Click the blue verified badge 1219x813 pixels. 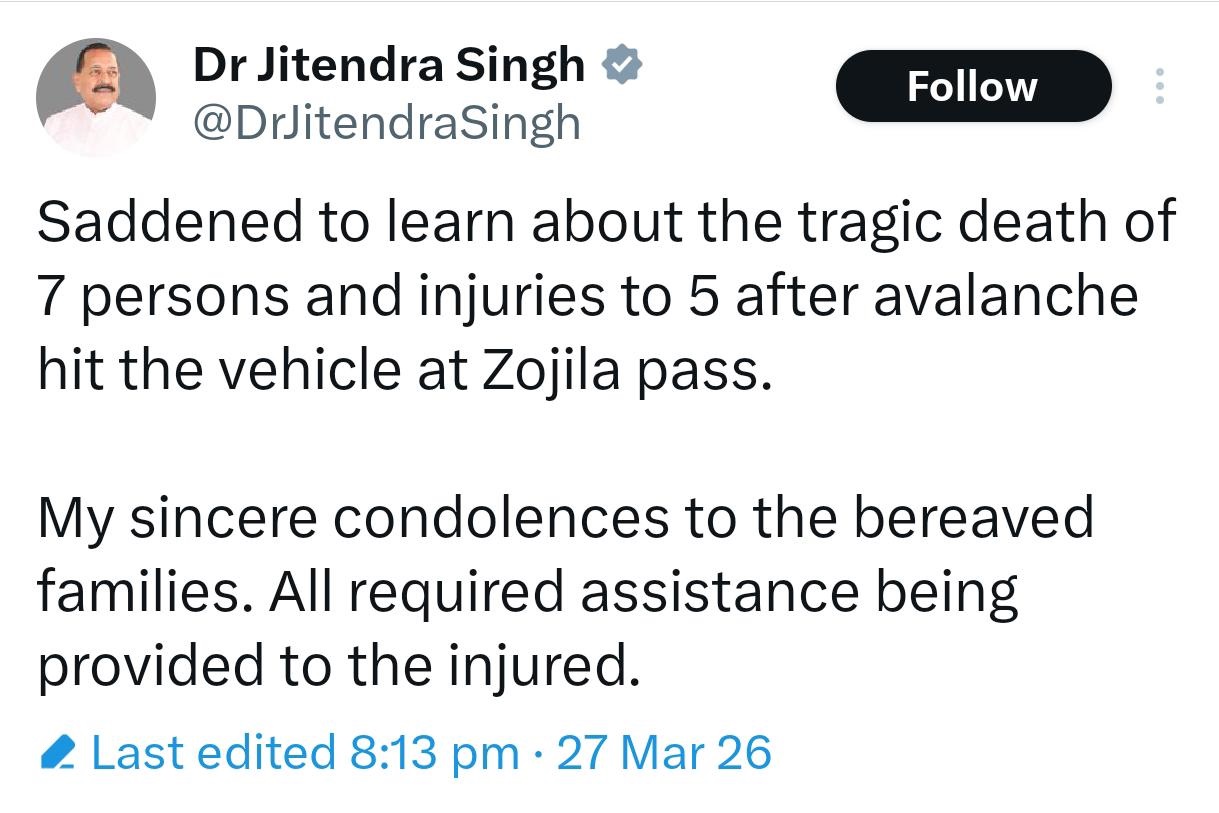(x=622, y=66)
